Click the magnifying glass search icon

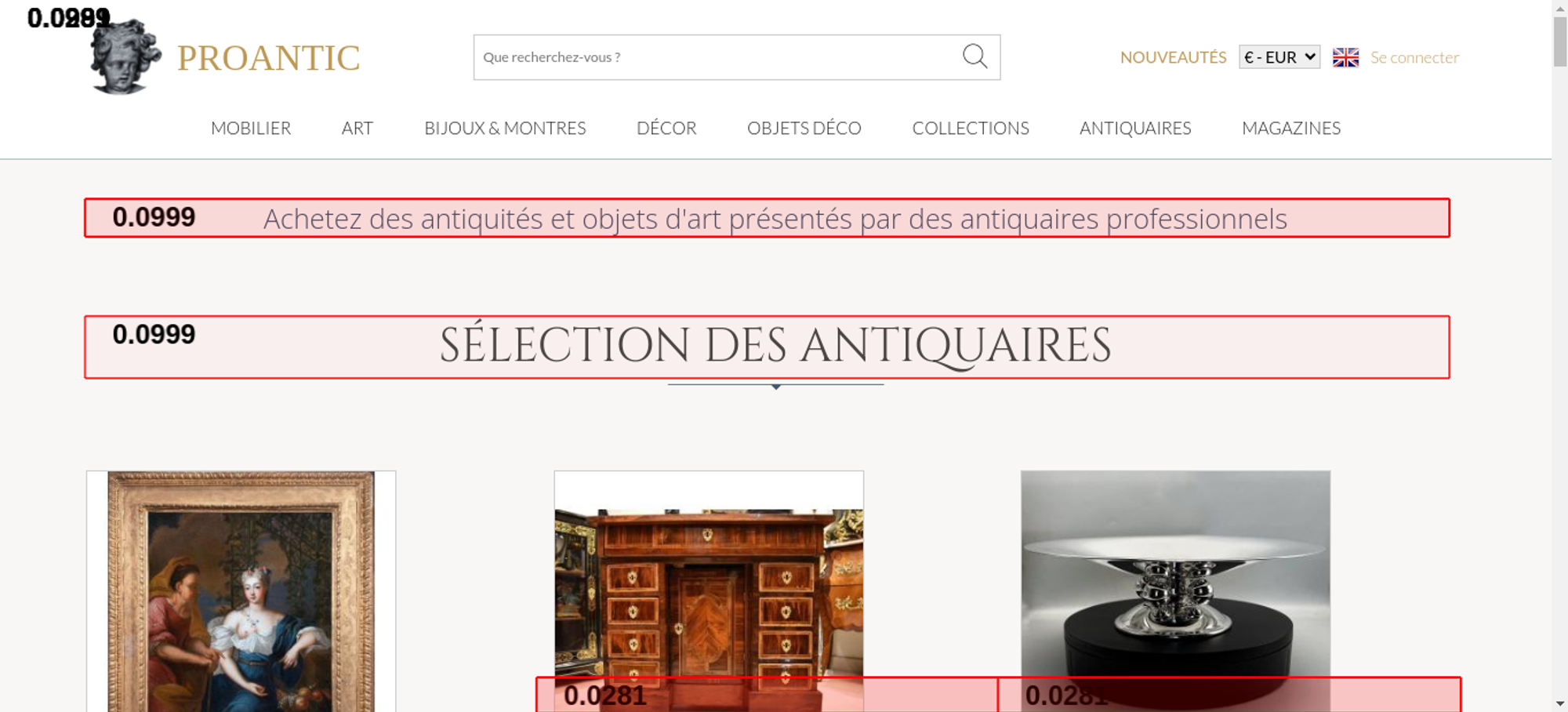coord(975,56)
